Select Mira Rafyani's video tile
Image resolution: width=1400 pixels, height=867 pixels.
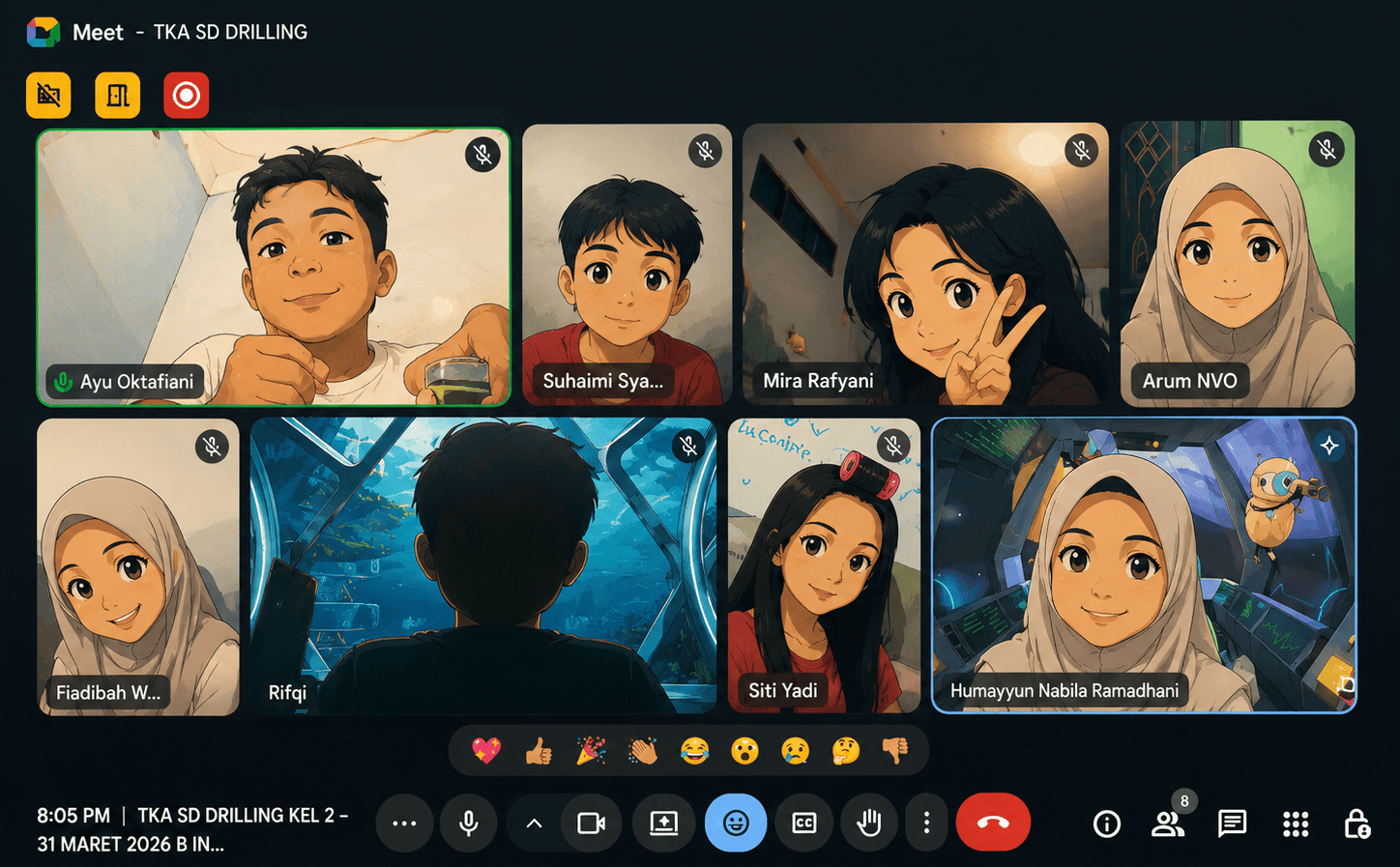[x=926, y=264]
